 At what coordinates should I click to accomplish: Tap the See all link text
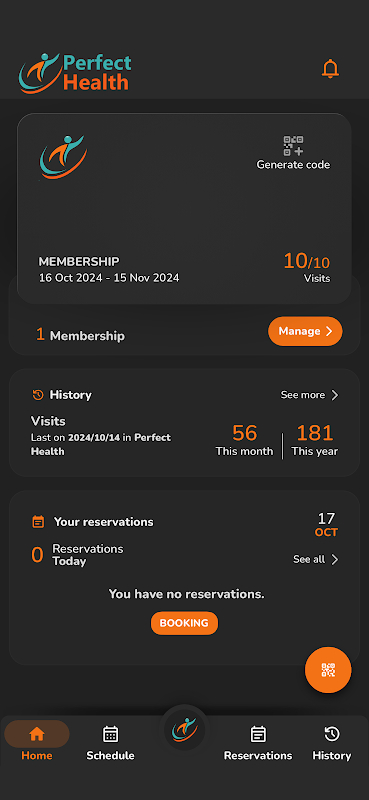[309, 560]
